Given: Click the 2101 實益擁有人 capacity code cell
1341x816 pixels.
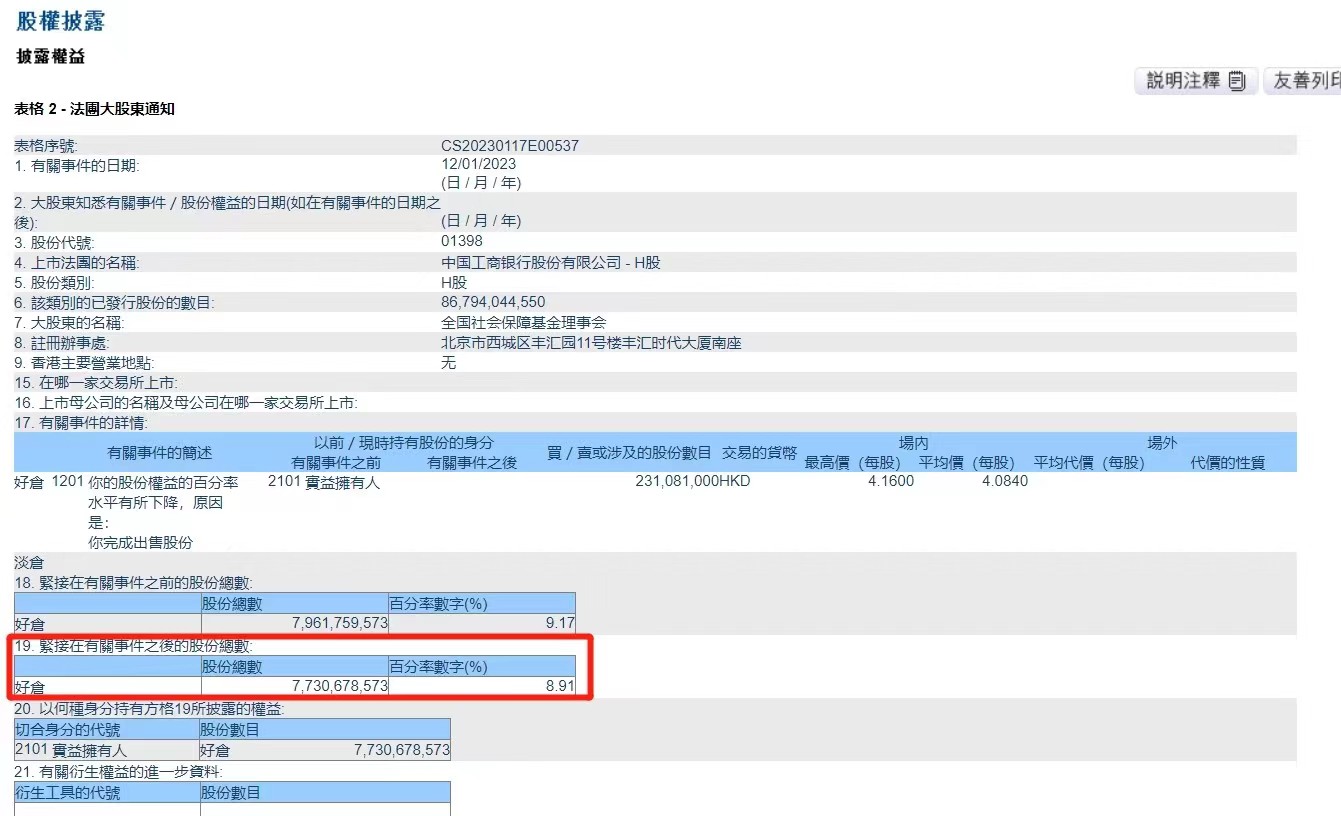Looking at the screenshot, I should click(x=107, y=749).
